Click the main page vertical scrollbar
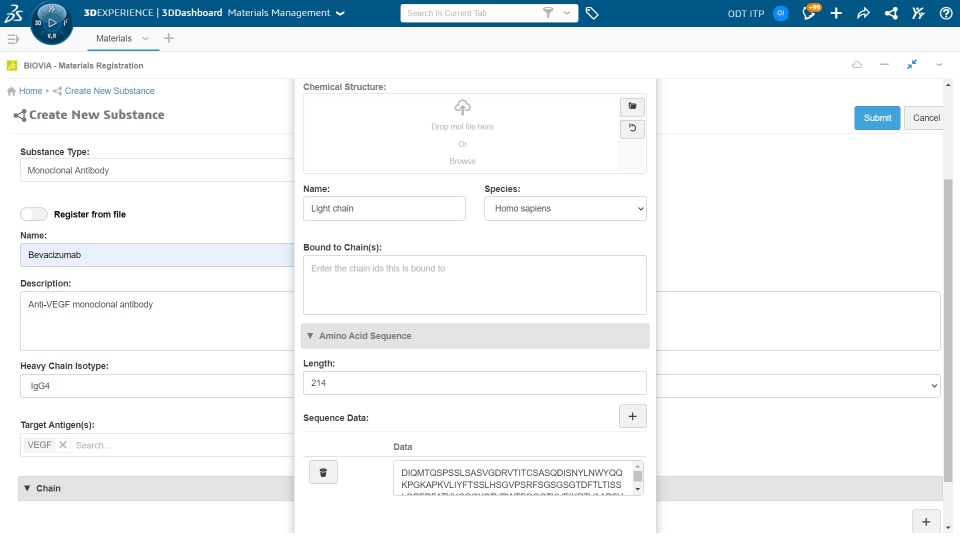This screenshot has height=540, width=960. (x=948, y=331)
